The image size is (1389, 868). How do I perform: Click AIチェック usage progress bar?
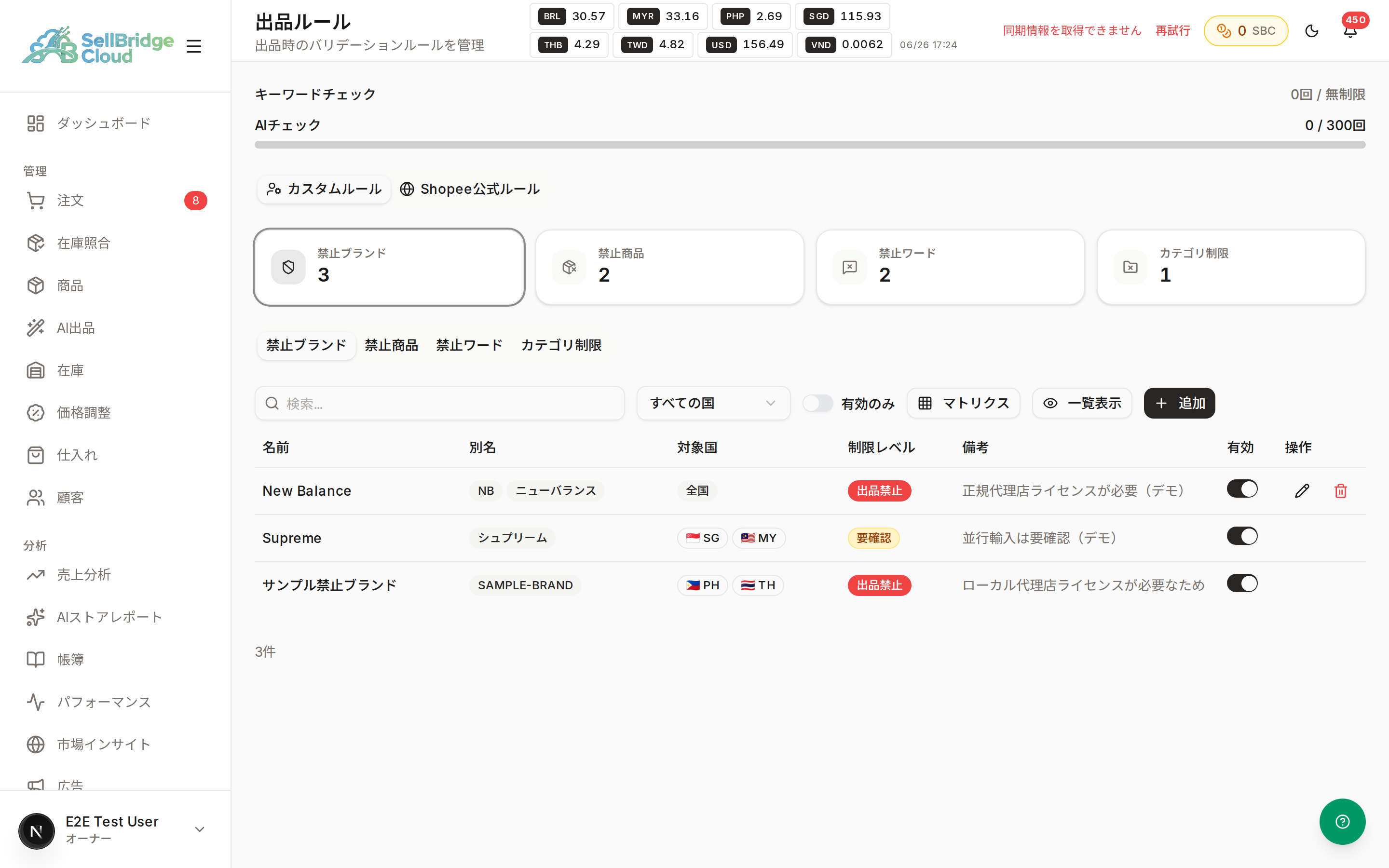(810, 145)
